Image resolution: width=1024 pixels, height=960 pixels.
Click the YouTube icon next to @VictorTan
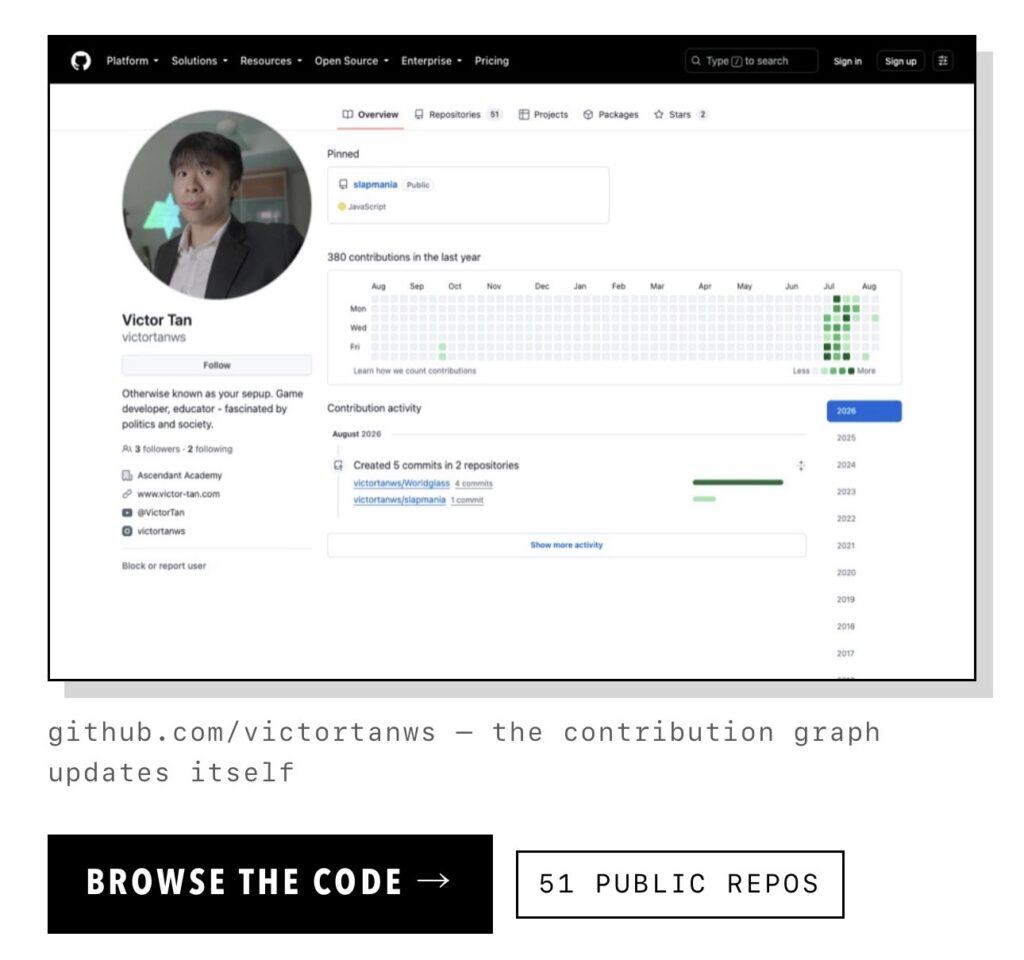[x=127, y=513]
